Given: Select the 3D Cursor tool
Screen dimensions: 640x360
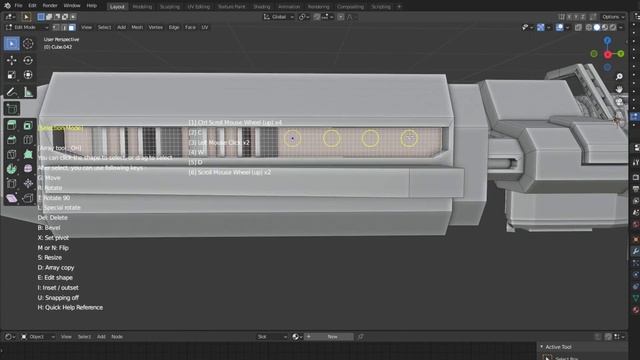Looking at the screenshot, I should pos(28,43).
